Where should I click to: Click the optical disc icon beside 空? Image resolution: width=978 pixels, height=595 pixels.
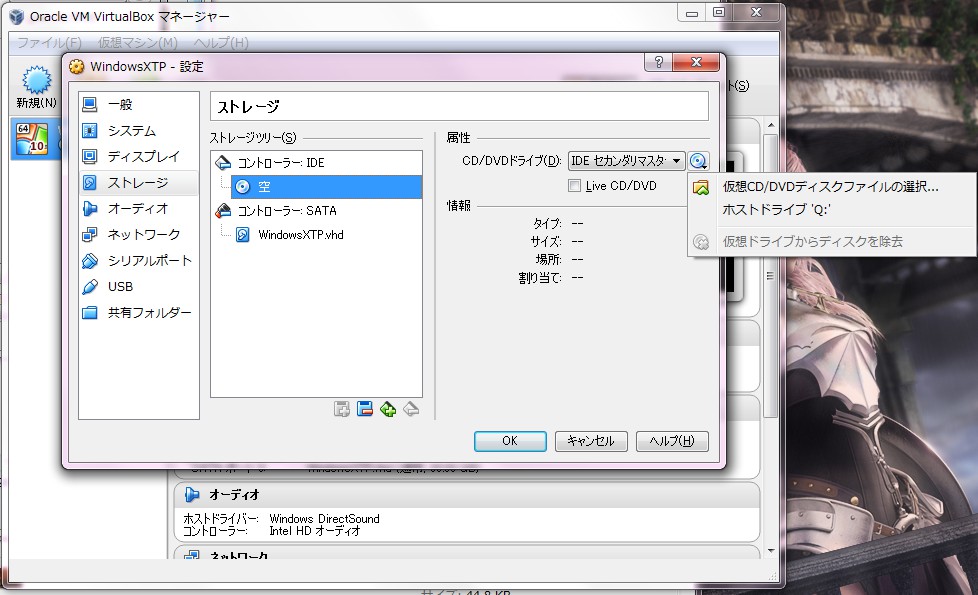click(243, 186)
